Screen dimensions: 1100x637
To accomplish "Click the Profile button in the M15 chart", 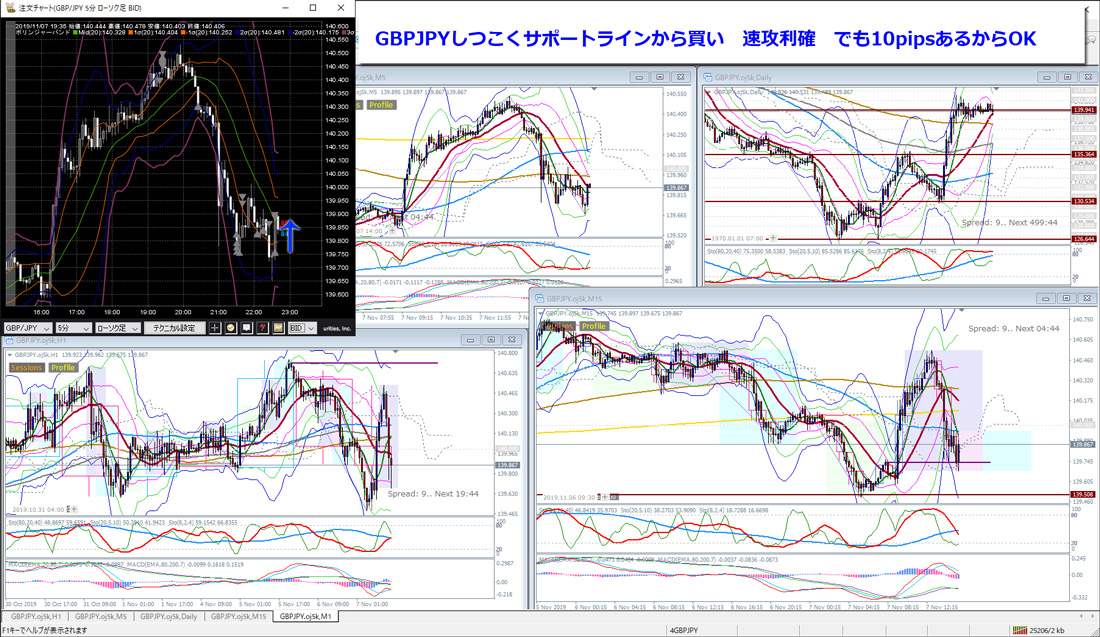I will click(593, 326).
